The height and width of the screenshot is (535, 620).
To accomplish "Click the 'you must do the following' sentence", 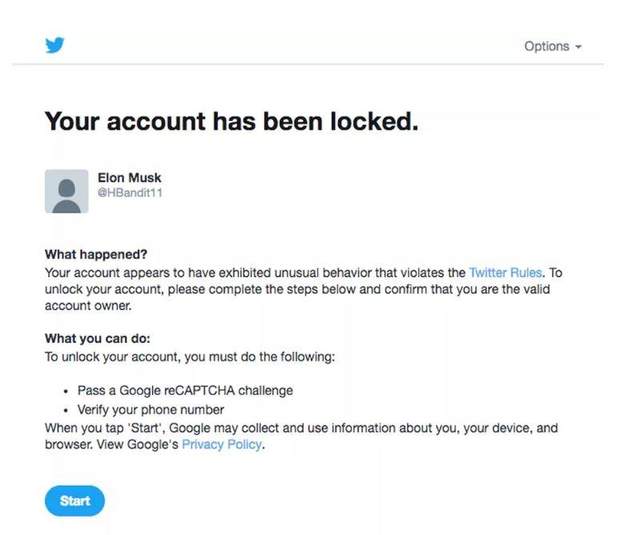I will click(x=188, y=356).
